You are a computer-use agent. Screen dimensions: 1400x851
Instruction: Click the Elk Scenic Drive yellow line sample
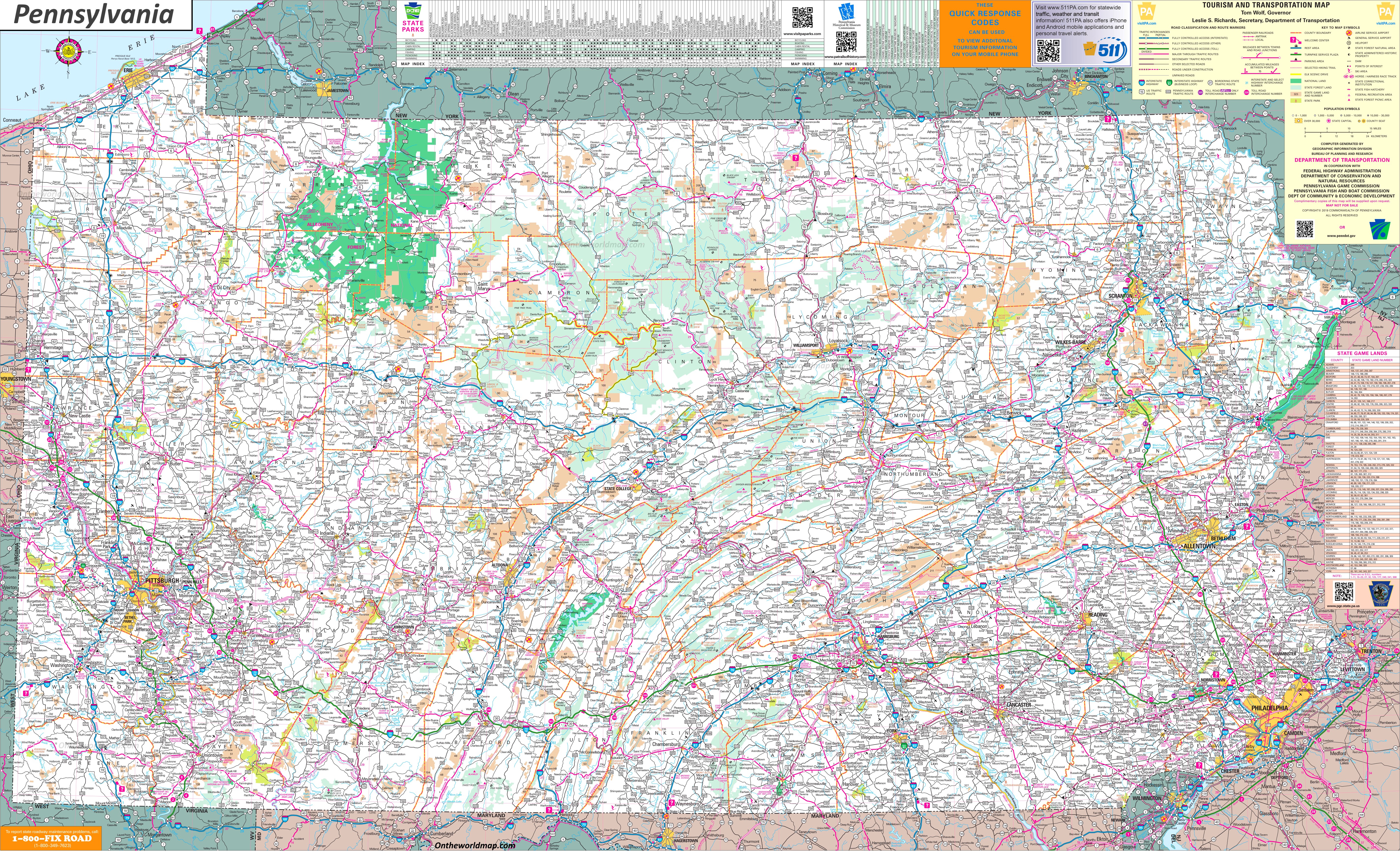(1296, 75)
